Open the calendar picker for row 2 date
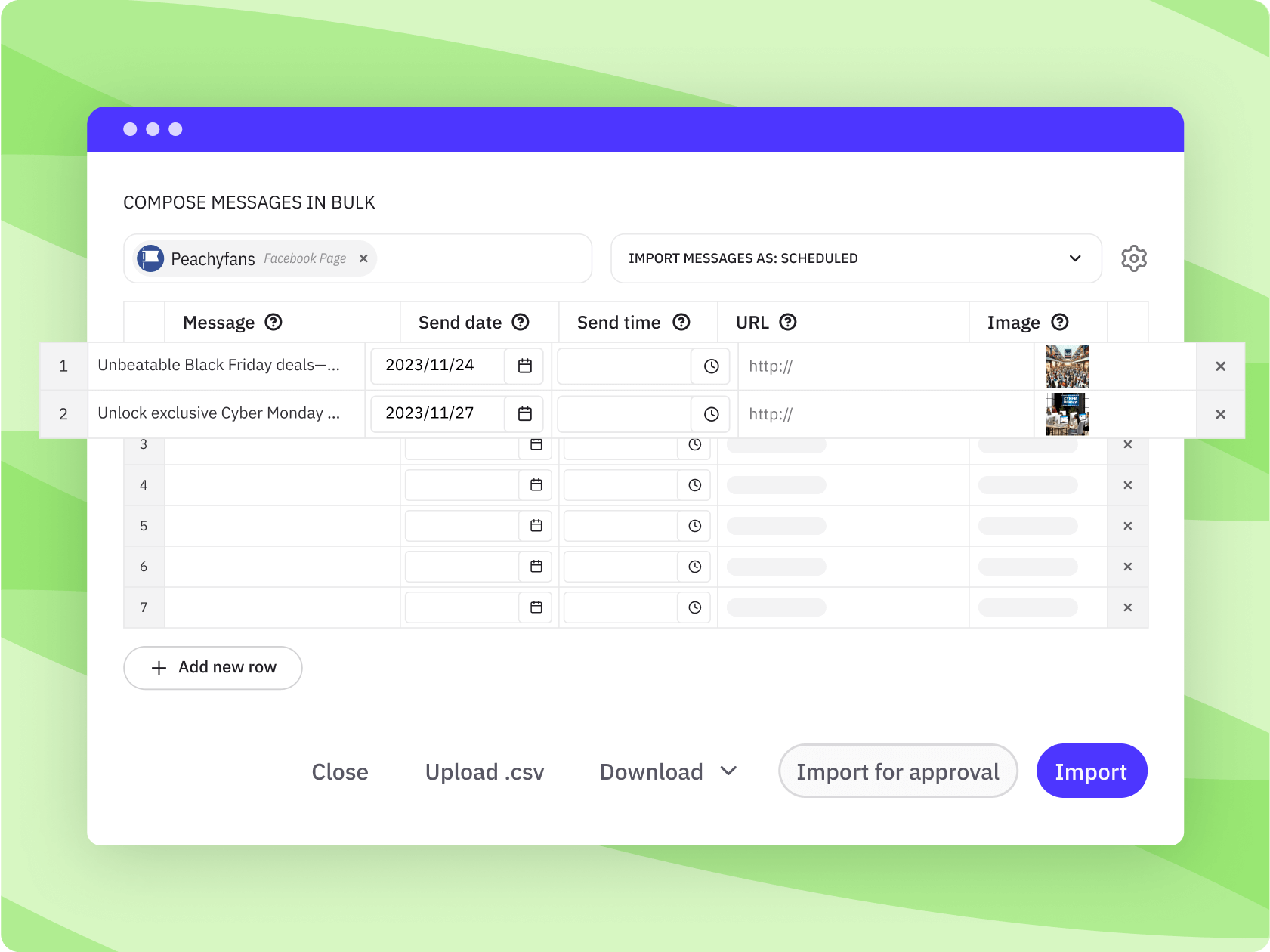 (524, 414)
